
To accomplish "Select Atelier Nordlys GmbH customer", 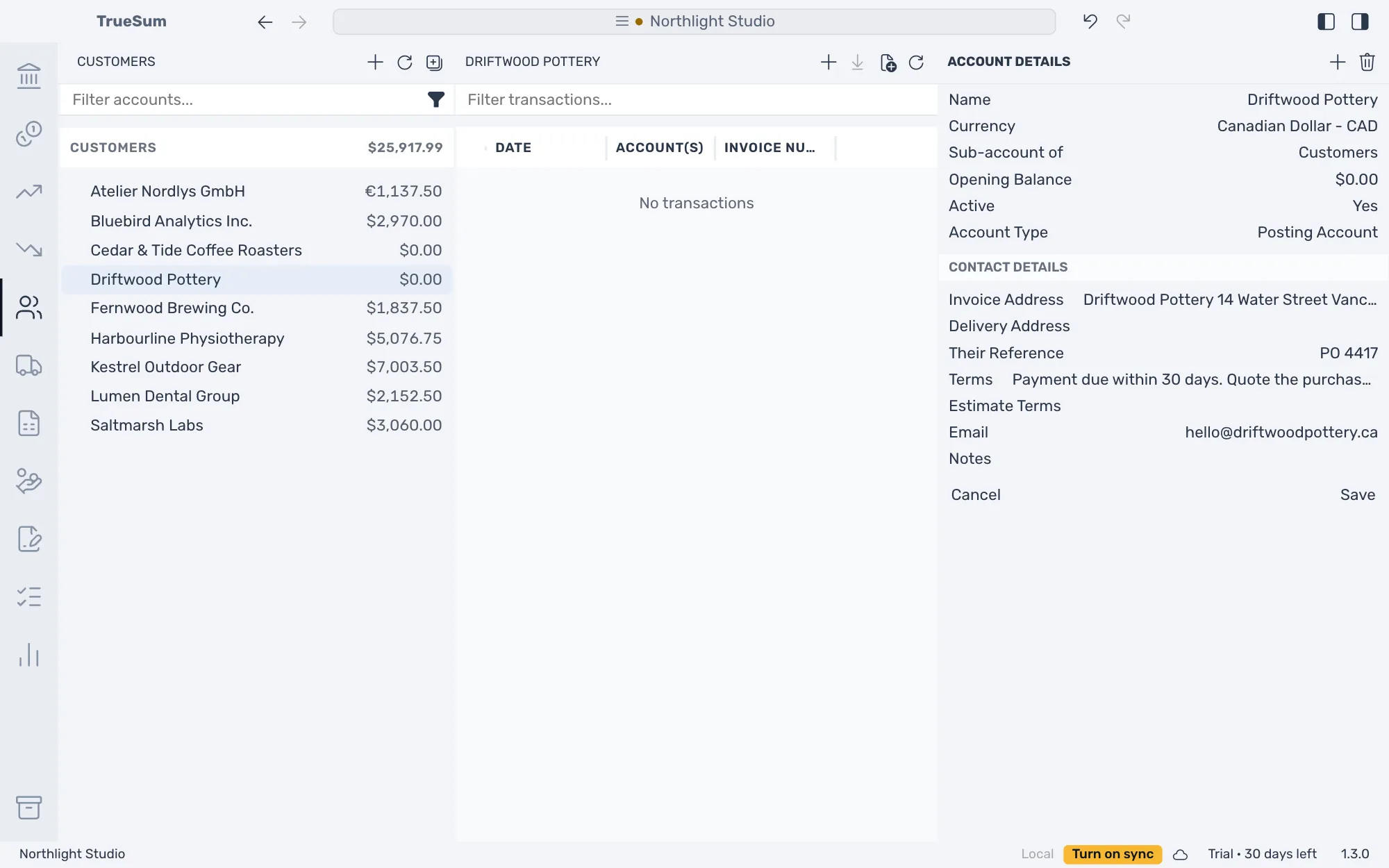I will point(257,192).
